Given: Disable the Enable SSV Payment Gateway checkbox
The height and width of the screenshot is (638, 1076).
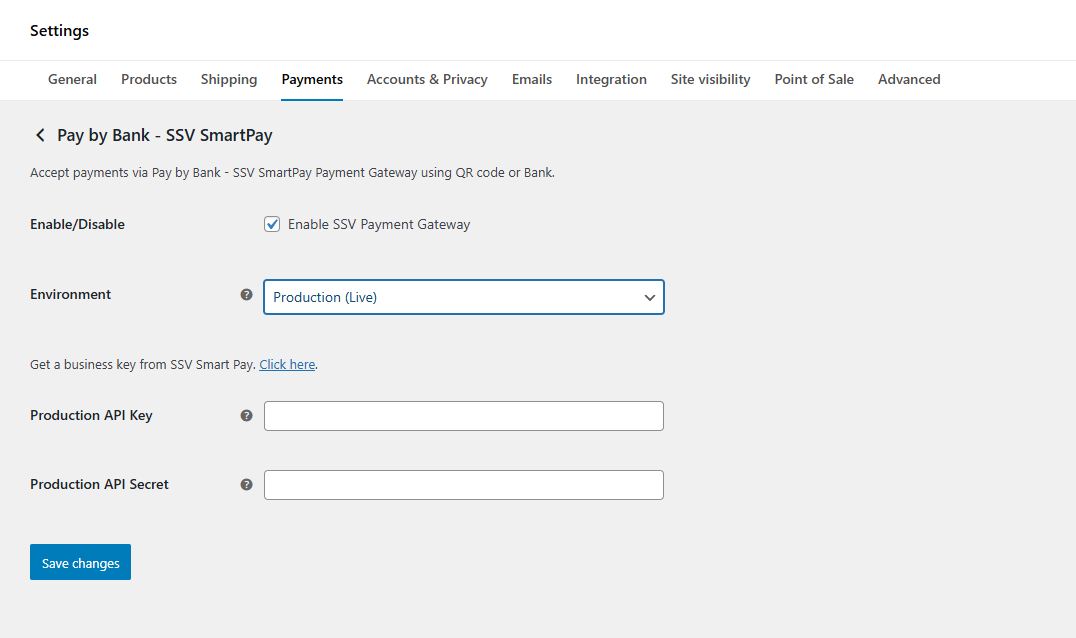Looking at the screenshot, I should pos(272,224).
